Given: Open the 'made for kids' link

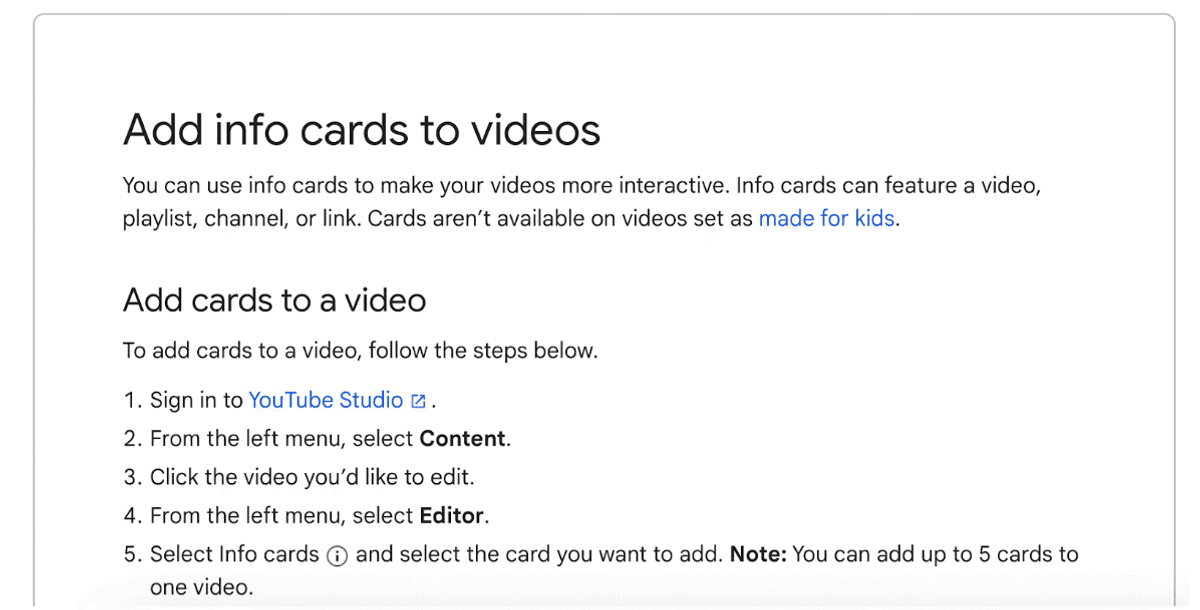Looking at the screenshot, I should coord(826,218).
